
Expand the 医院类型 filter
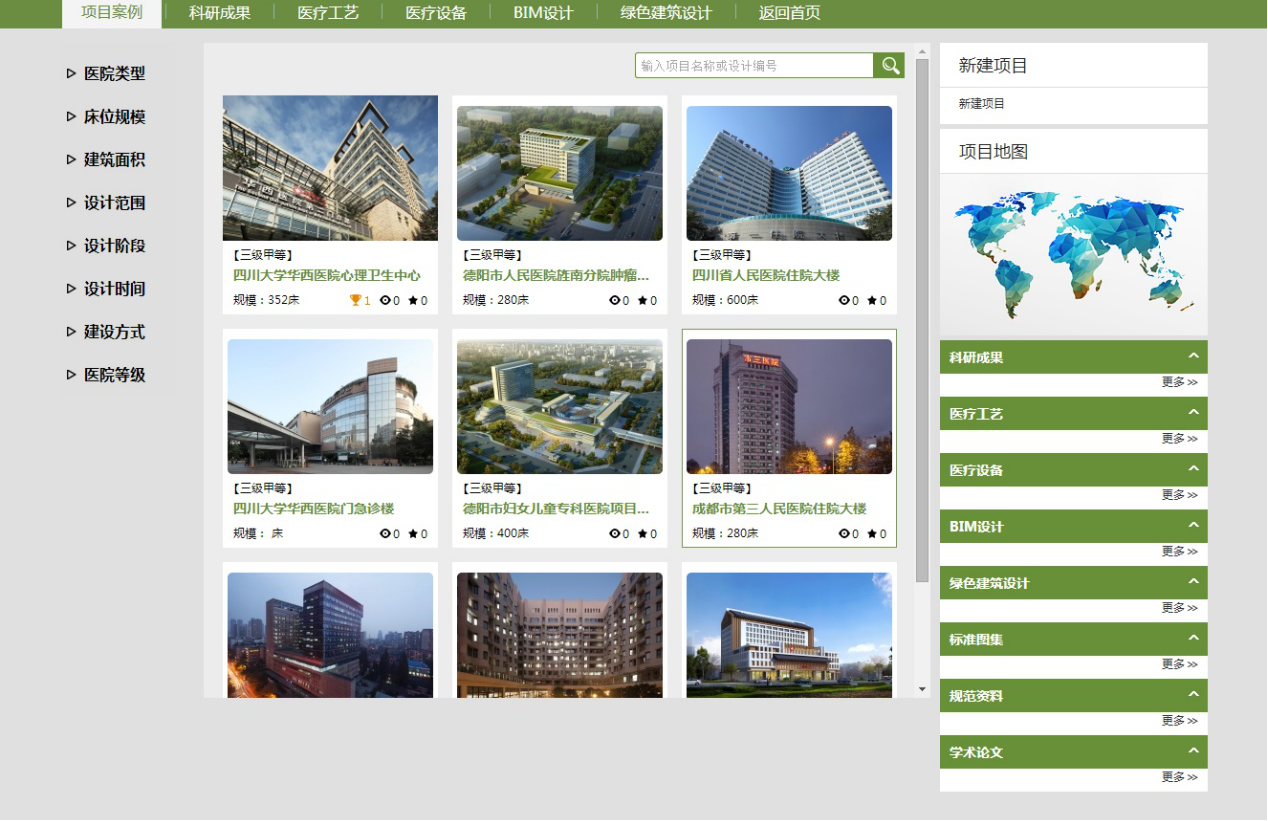[71, 73]
